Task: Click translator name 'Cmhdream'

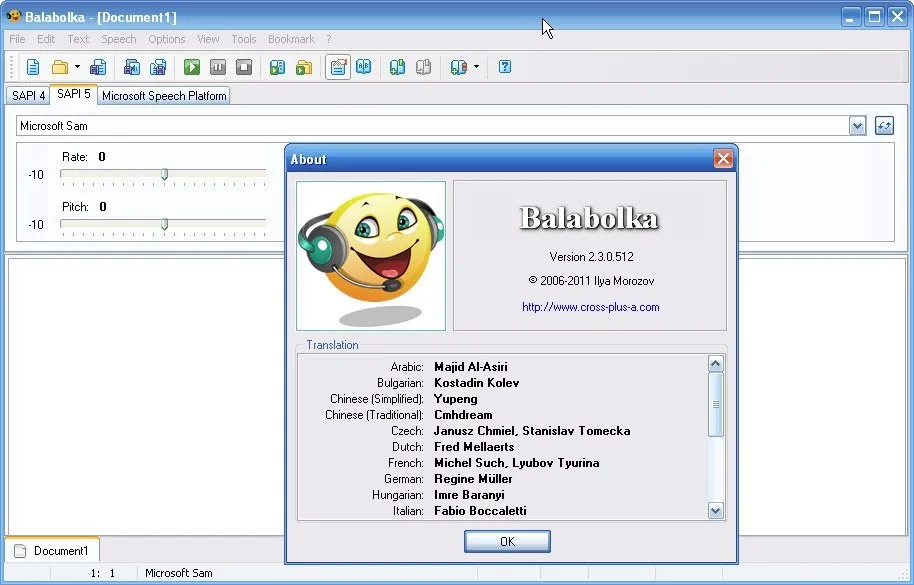Action: [463, 415]
